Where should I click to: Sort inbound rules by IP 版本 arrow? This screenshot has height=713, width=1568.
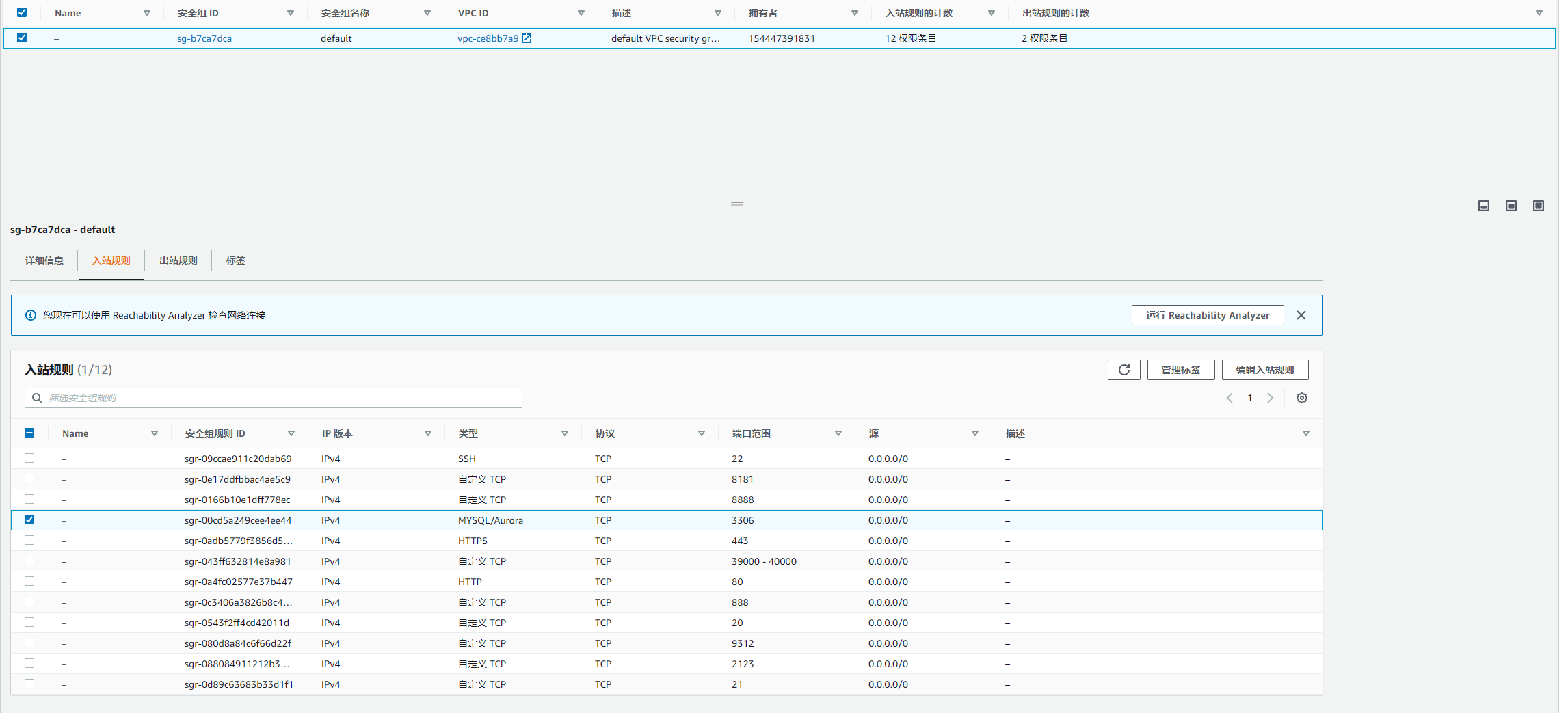pos(428,433)
